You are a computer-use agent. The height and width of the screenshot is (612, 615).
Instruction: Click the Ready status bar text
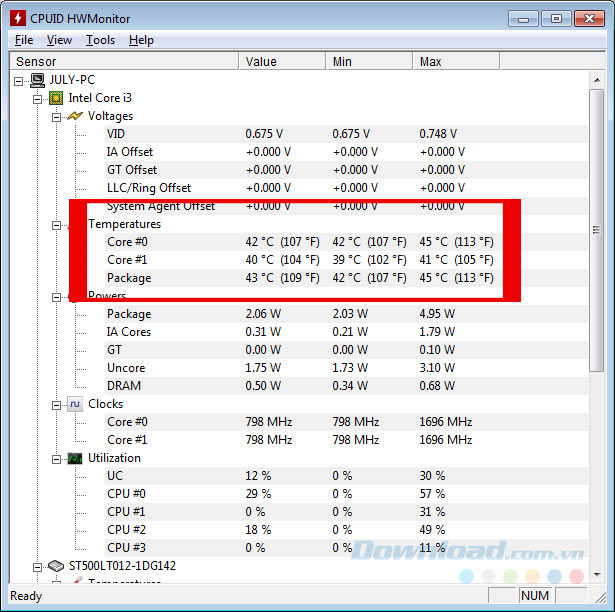coord(26,596)
